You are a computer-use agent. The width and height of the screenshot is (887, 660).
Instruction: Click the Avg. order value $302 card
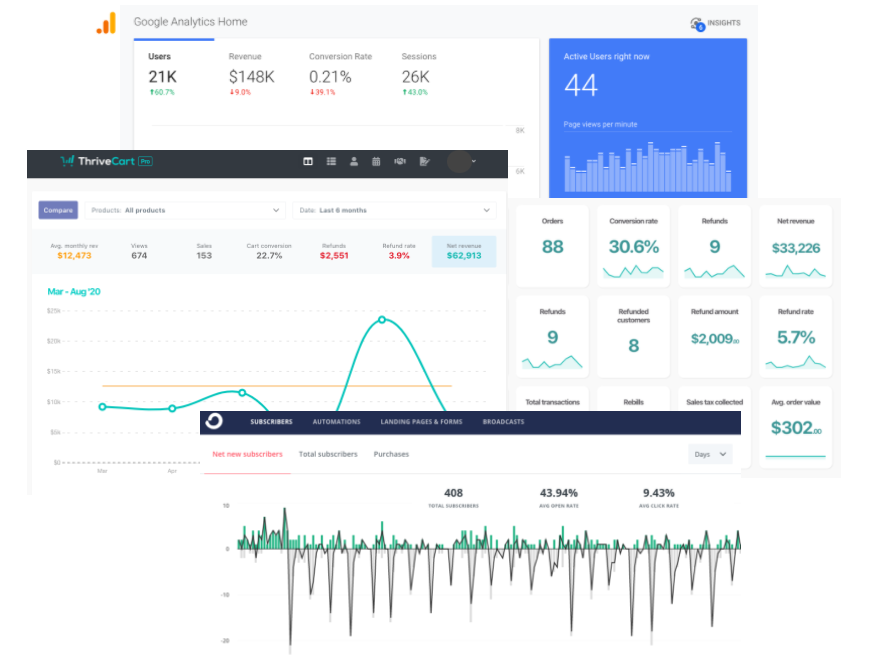pos(795,427)
